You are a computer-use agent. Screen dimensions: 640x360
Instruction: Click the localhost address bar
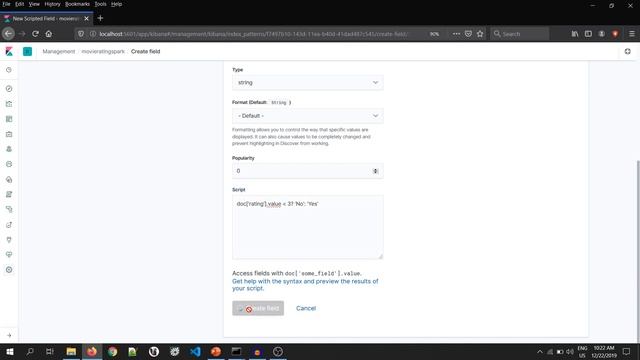pos(253,34)
